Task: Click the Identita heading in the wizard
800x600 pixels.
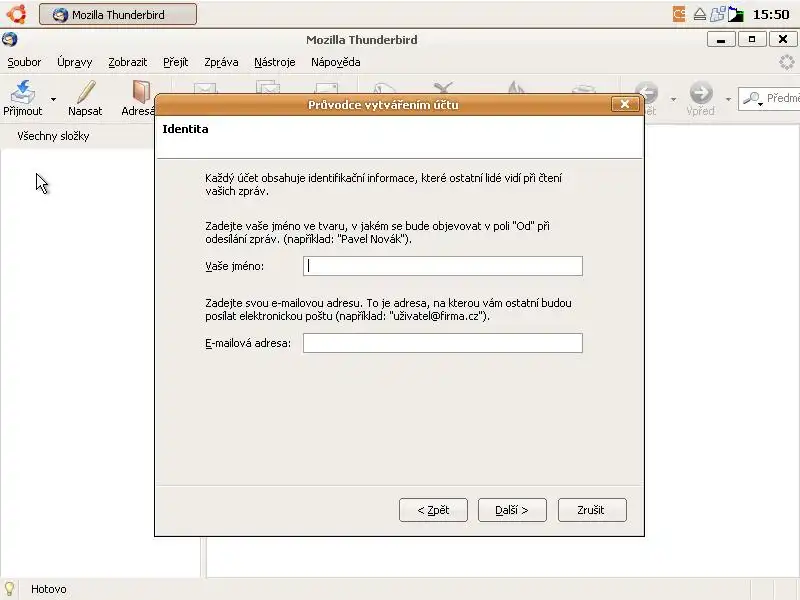Action: 185,129
